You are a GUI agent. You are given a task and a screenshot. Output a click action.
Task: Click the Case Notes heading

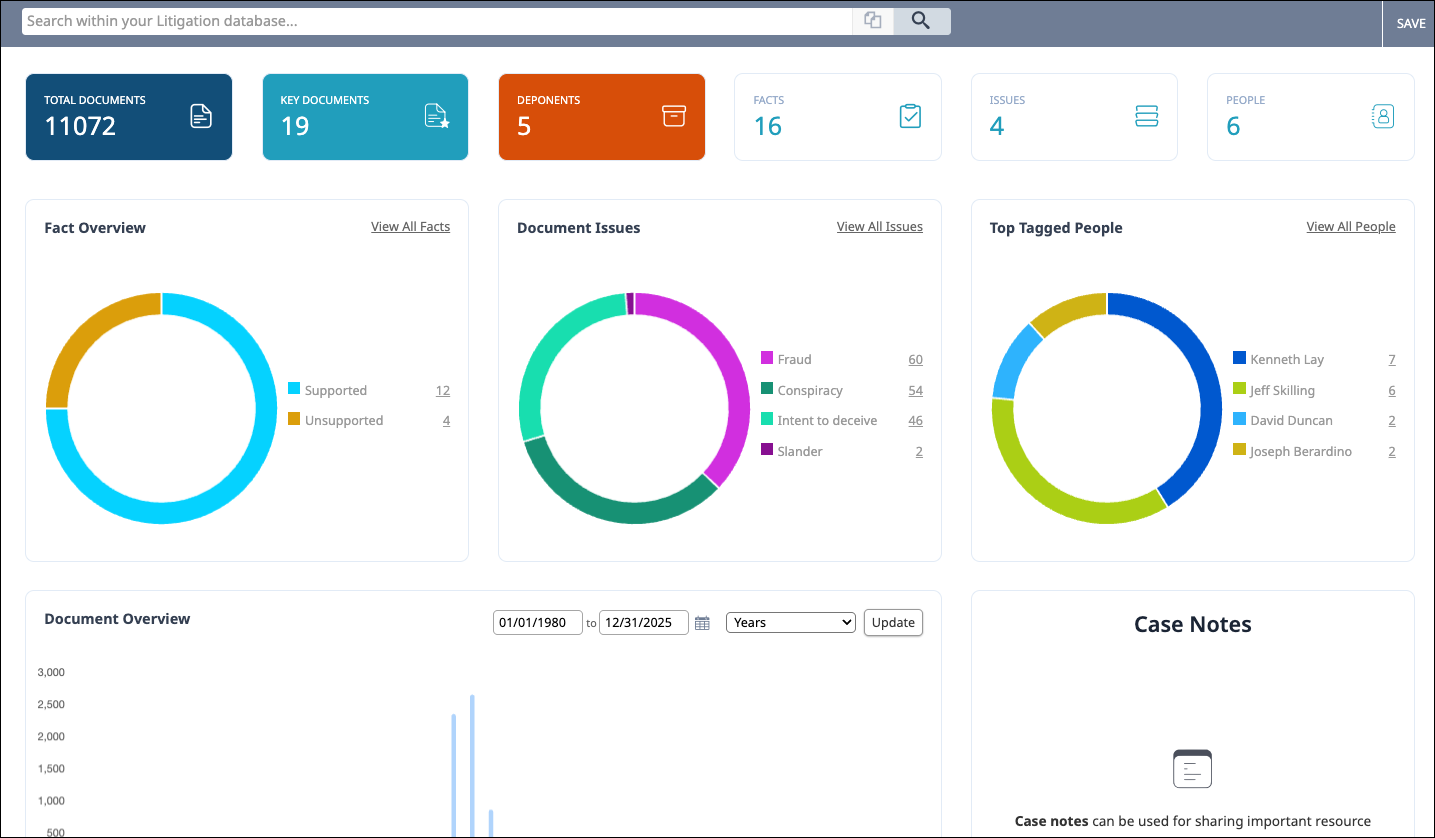point(1192,624)
